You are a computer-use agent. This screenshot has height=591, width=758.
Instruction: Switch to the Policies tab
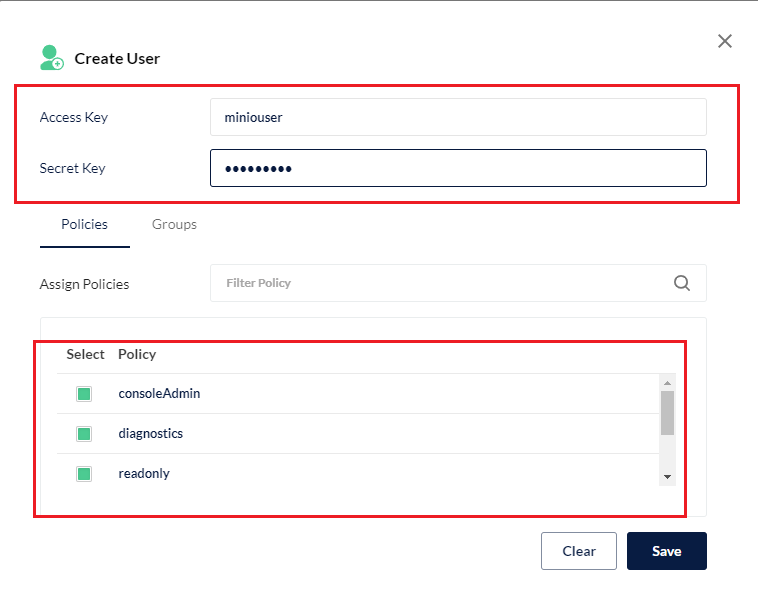pyautogui.click(x=84, y=225)
